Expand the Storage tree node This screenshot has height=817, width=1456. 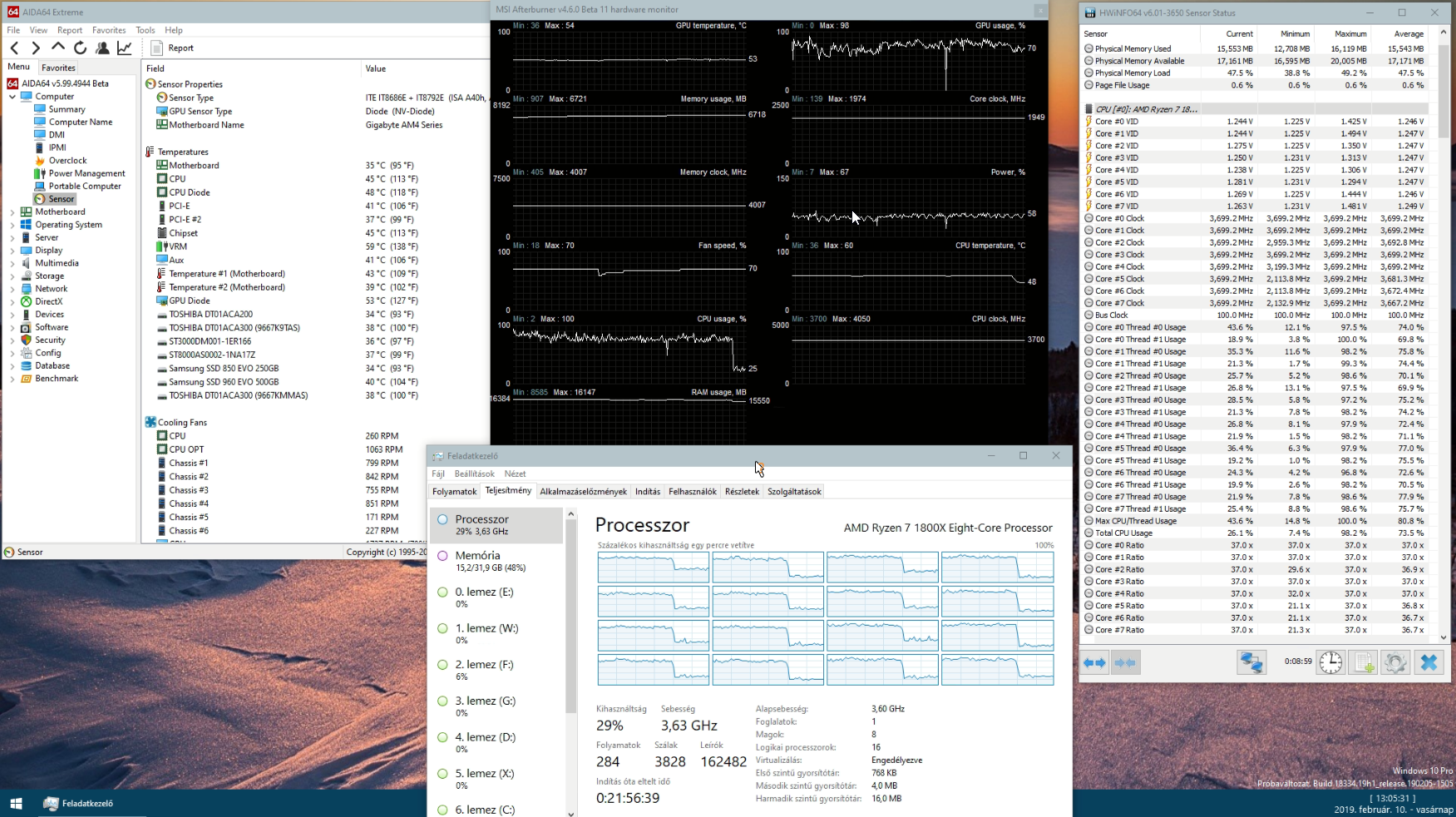click(12, 276)
